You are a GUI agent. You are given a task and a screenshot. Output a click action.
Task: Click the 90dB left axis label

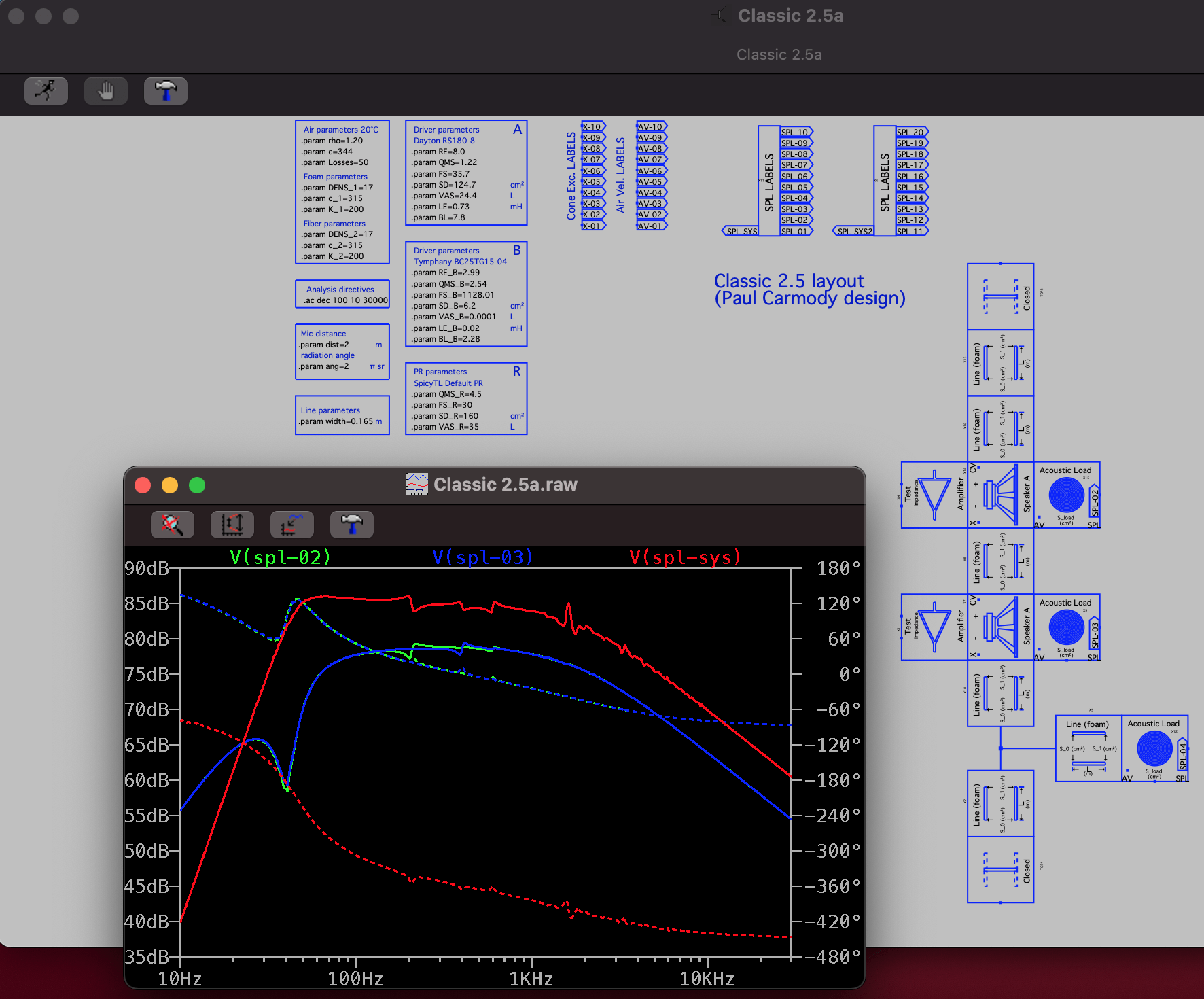point(146,568)
